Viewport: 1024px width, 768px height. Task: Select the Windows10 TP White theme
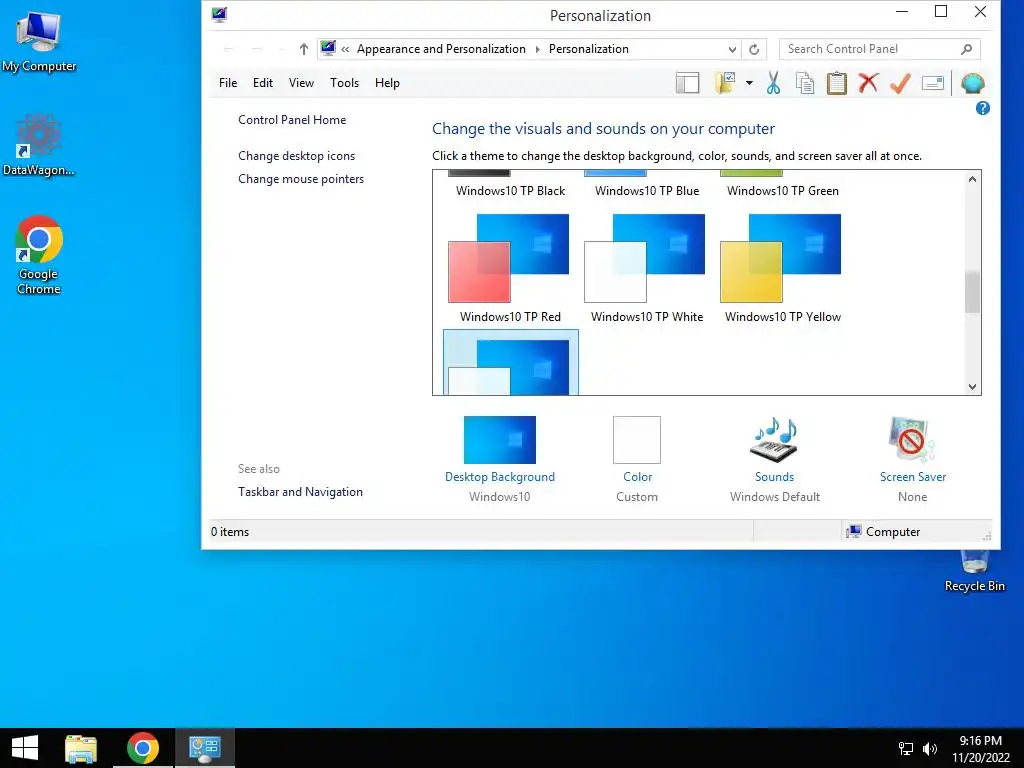[x=647, y=268]
